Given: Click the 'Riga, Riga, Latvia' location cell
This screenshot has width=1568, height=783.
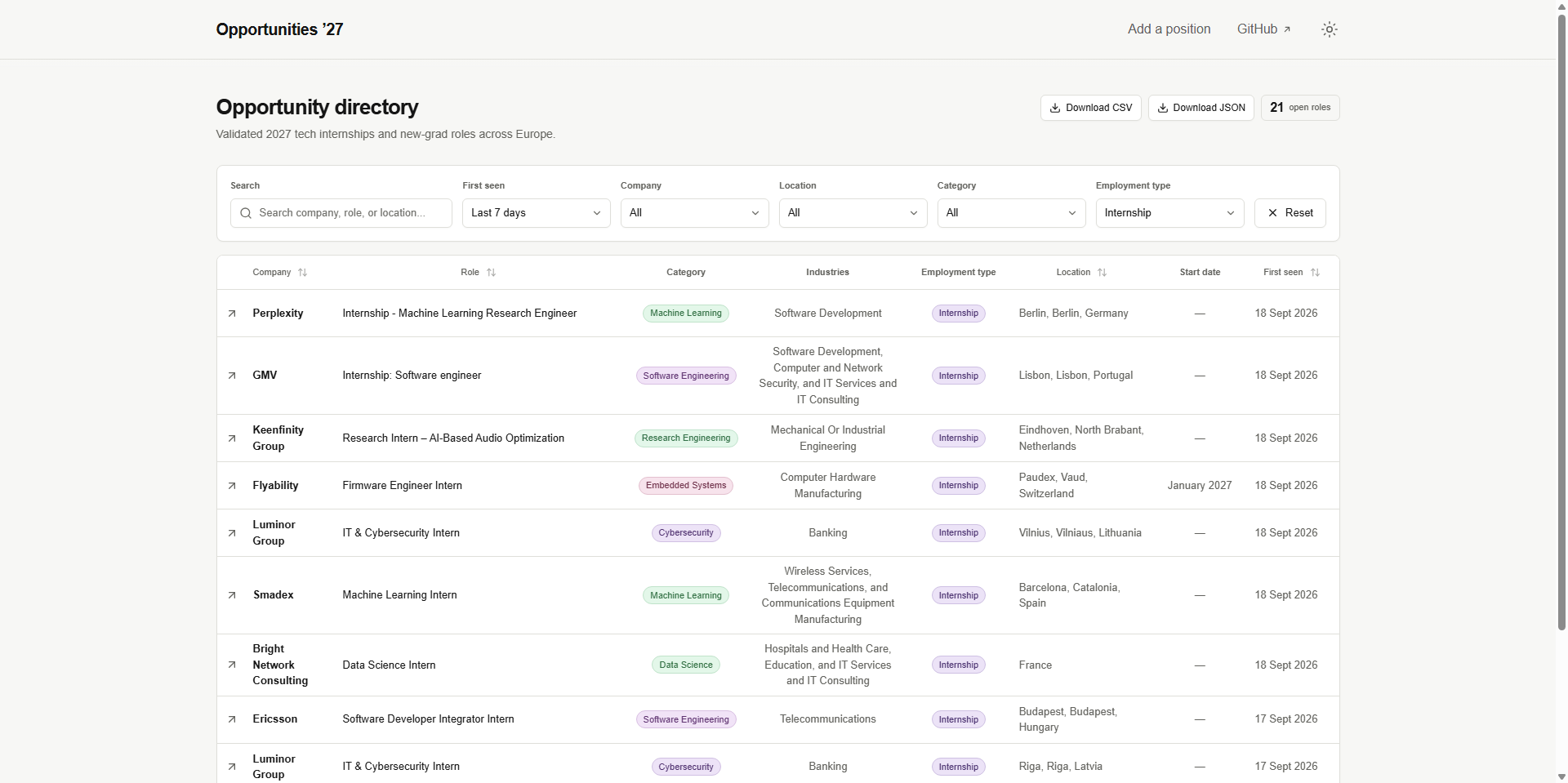Looking at the screenshot, I should tap(1060, 767).
